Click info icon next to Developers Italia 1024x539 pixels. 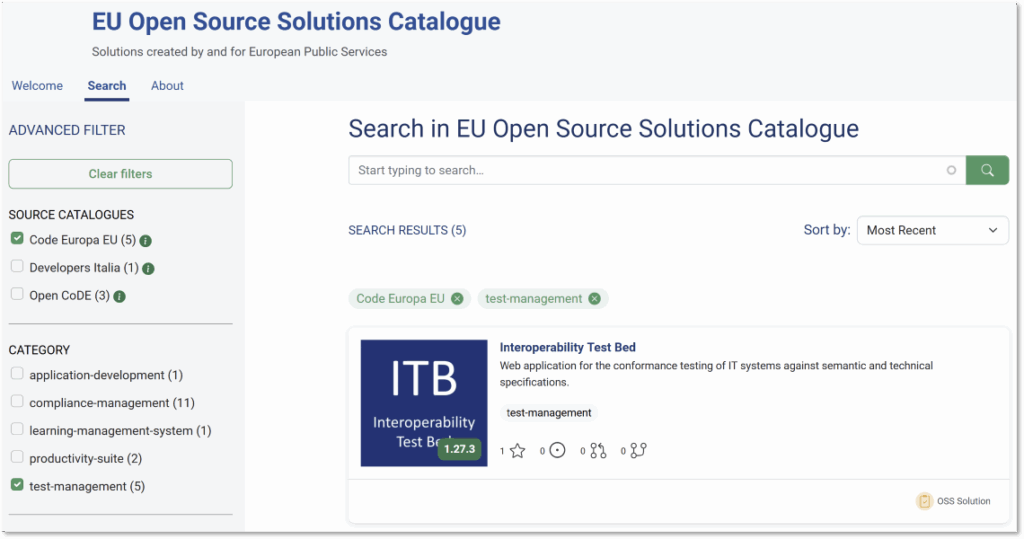[x=148, y=269]
